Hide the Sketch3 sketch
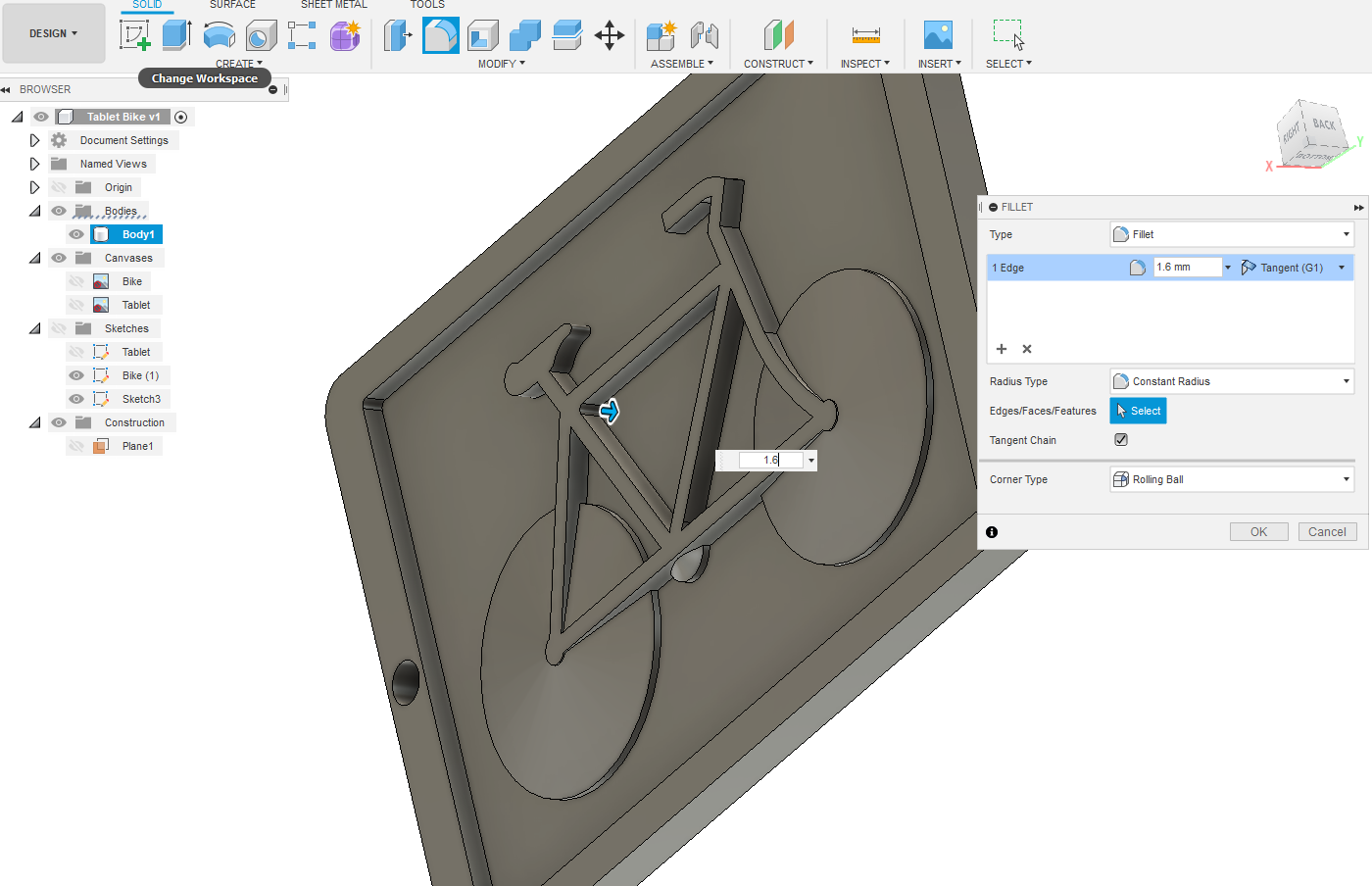Screen dimensions: 1372x886 pos(76,399)
